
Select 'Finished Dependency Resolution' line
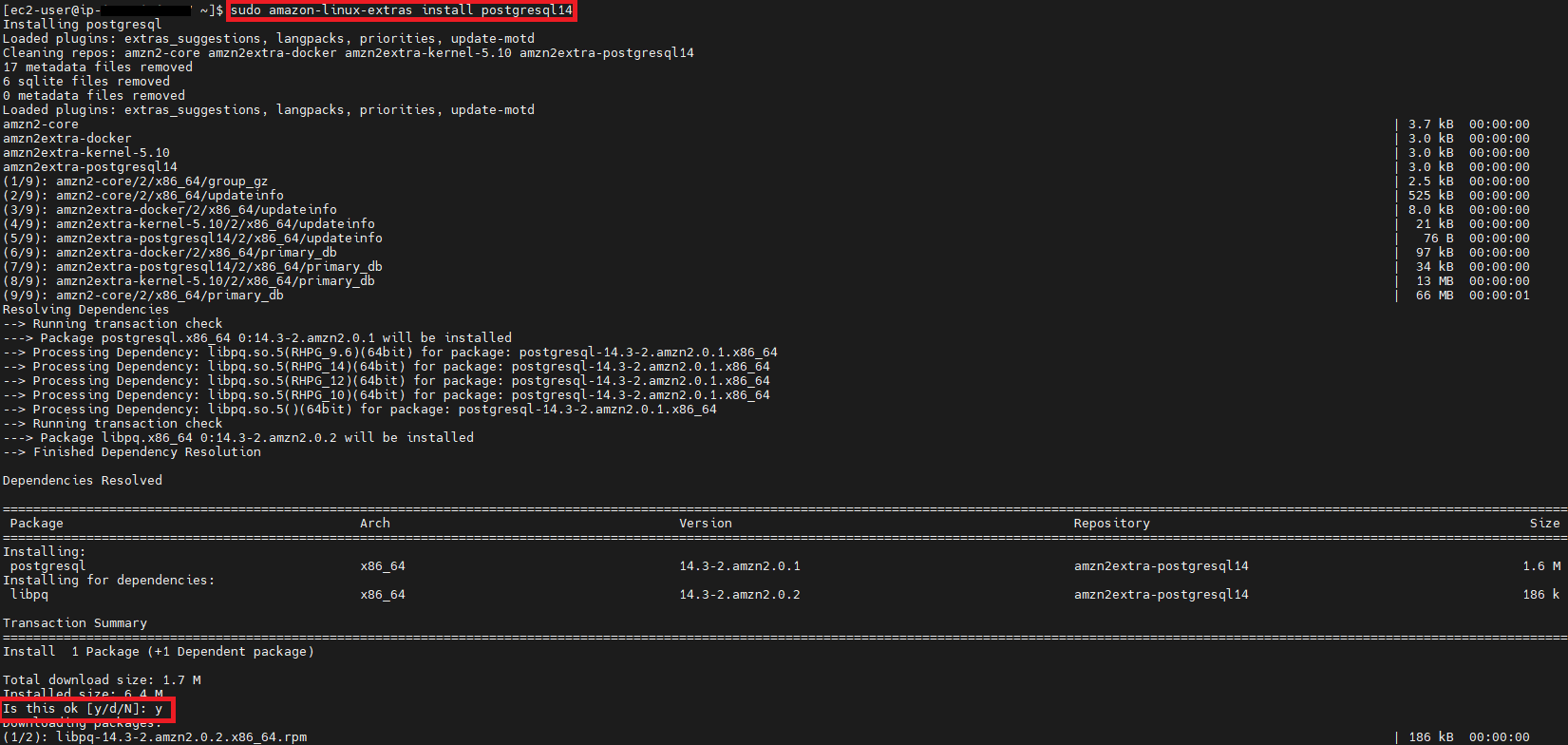(x=132, y=452)
